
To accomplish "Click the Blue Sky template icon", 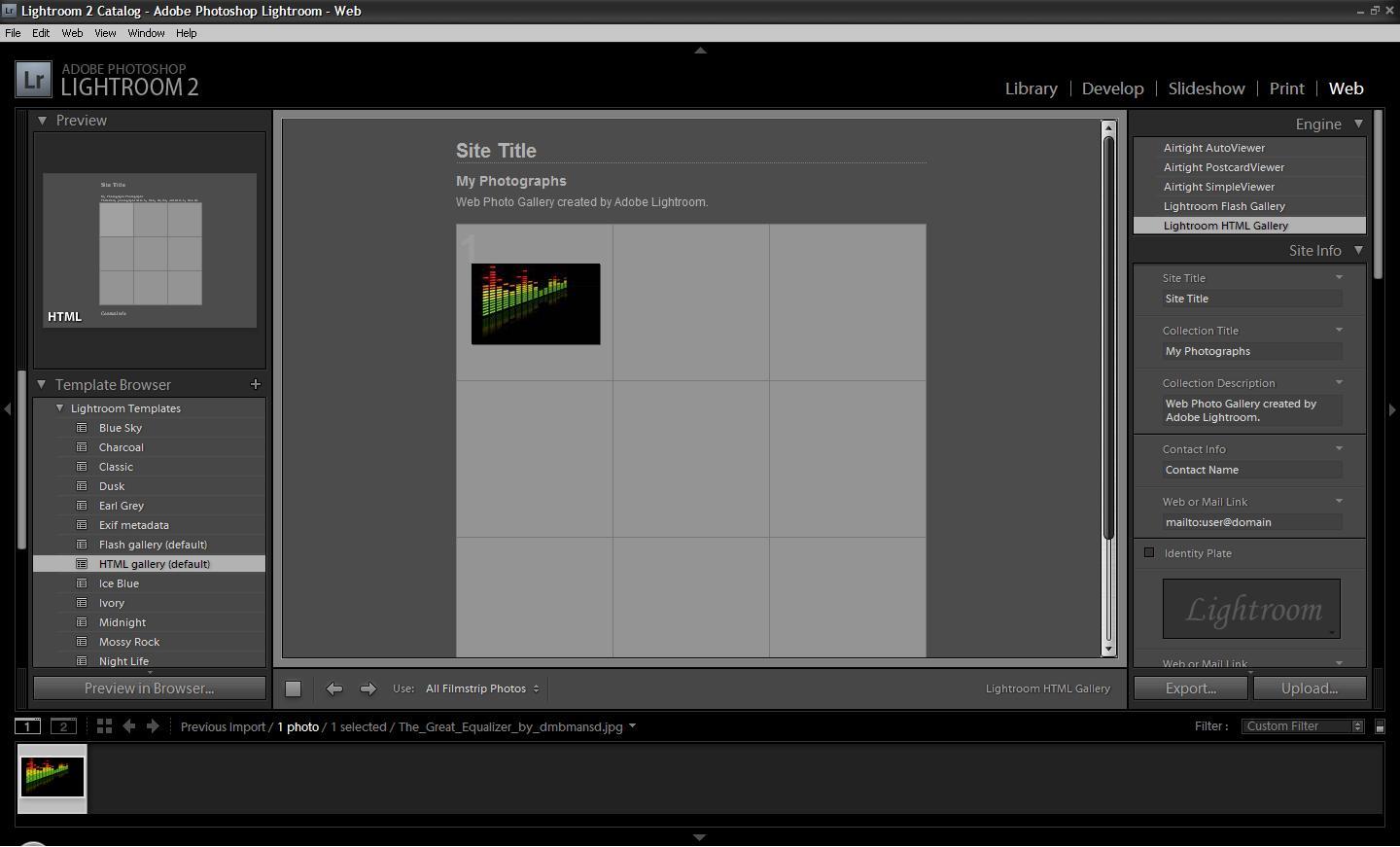I will click(x=82, y=428).
